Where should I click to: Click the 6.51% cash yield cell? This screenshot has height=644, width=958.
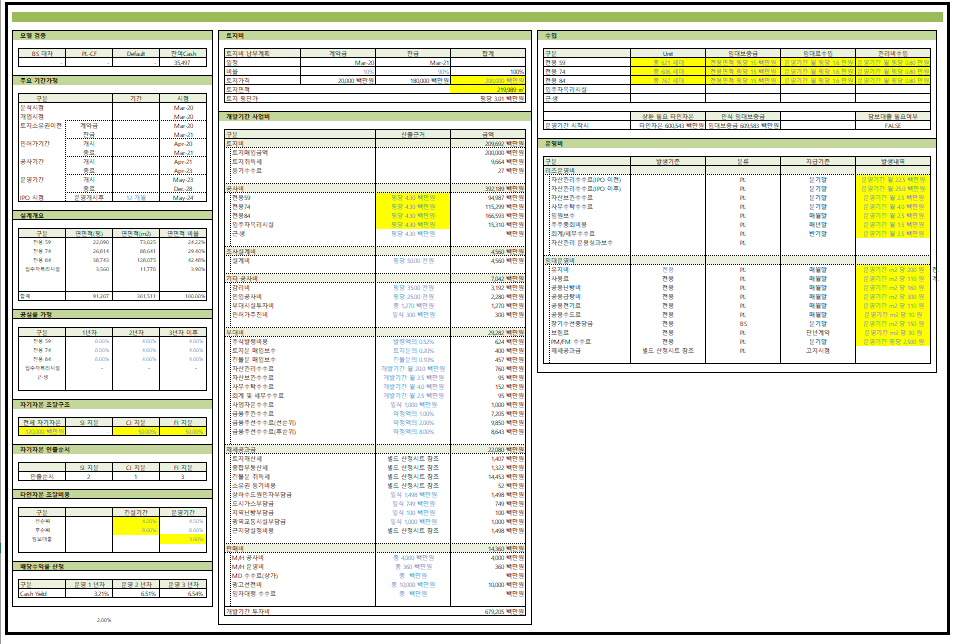coord(136,593)
